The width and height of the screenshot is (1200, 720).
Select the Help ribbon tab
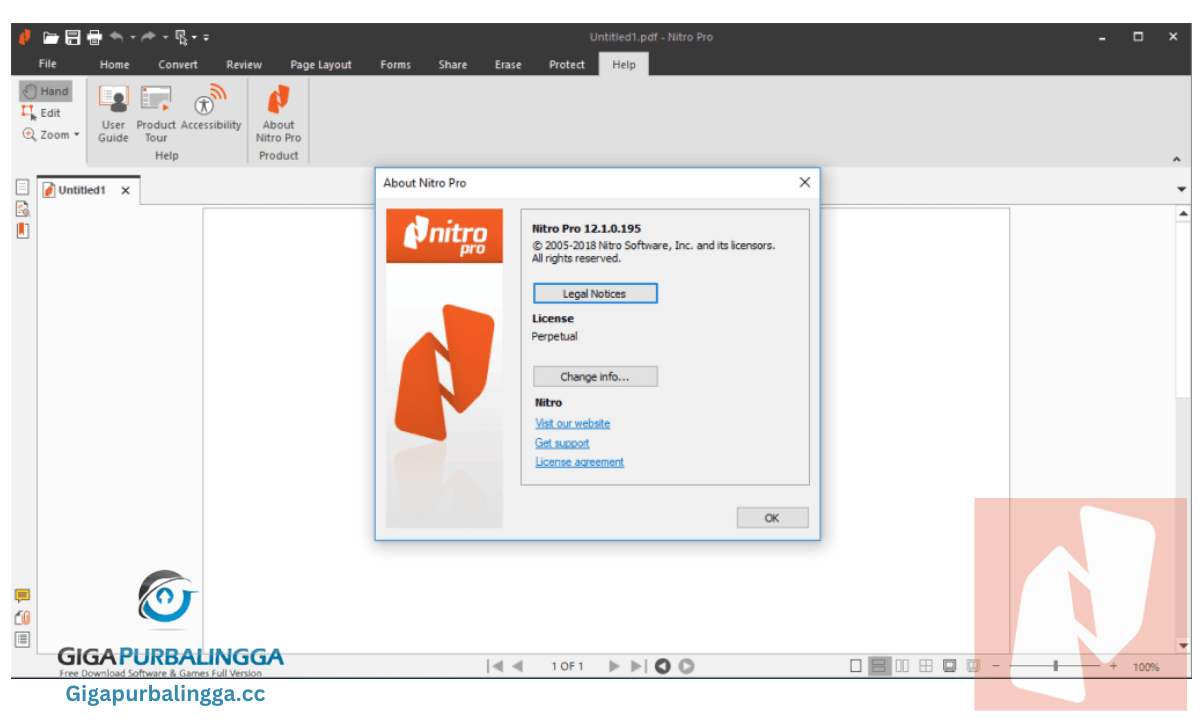coord(624,65)
